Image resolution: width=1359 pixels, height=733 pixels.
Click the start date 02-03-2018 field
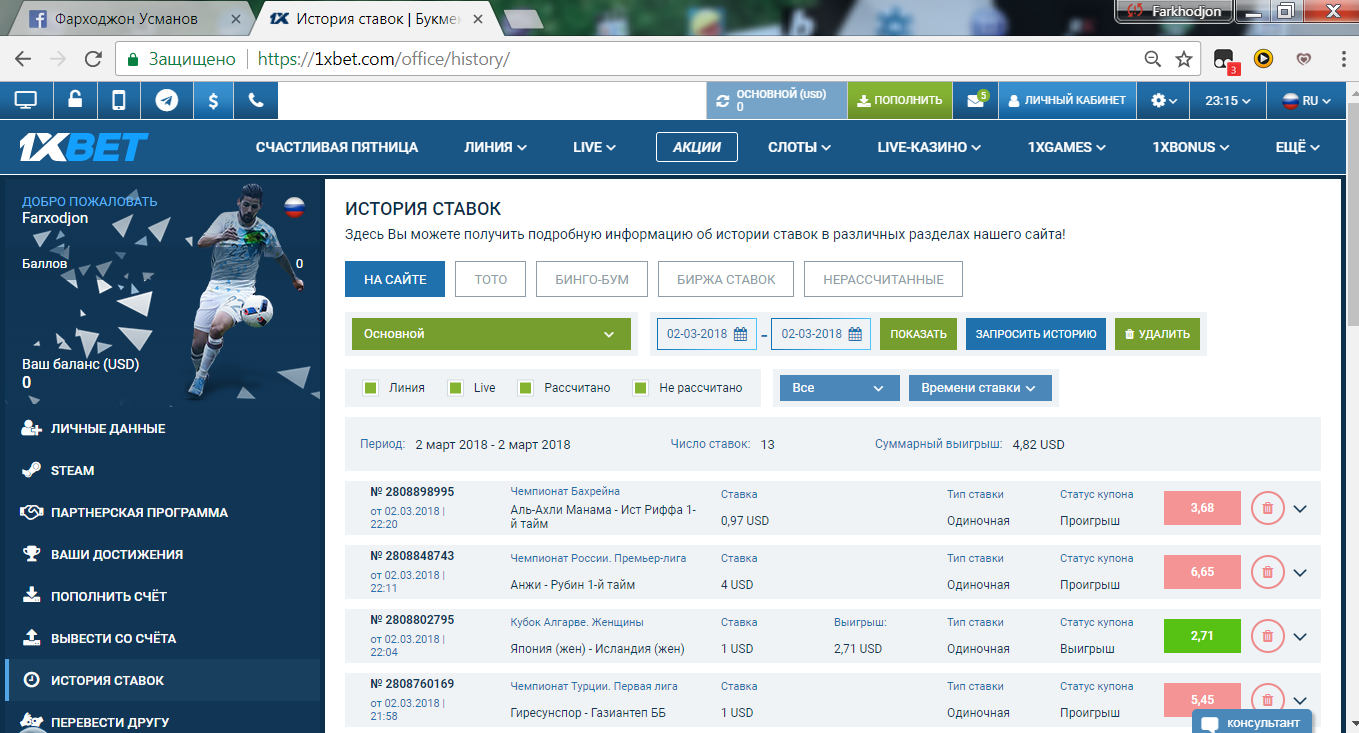point(706,334)
